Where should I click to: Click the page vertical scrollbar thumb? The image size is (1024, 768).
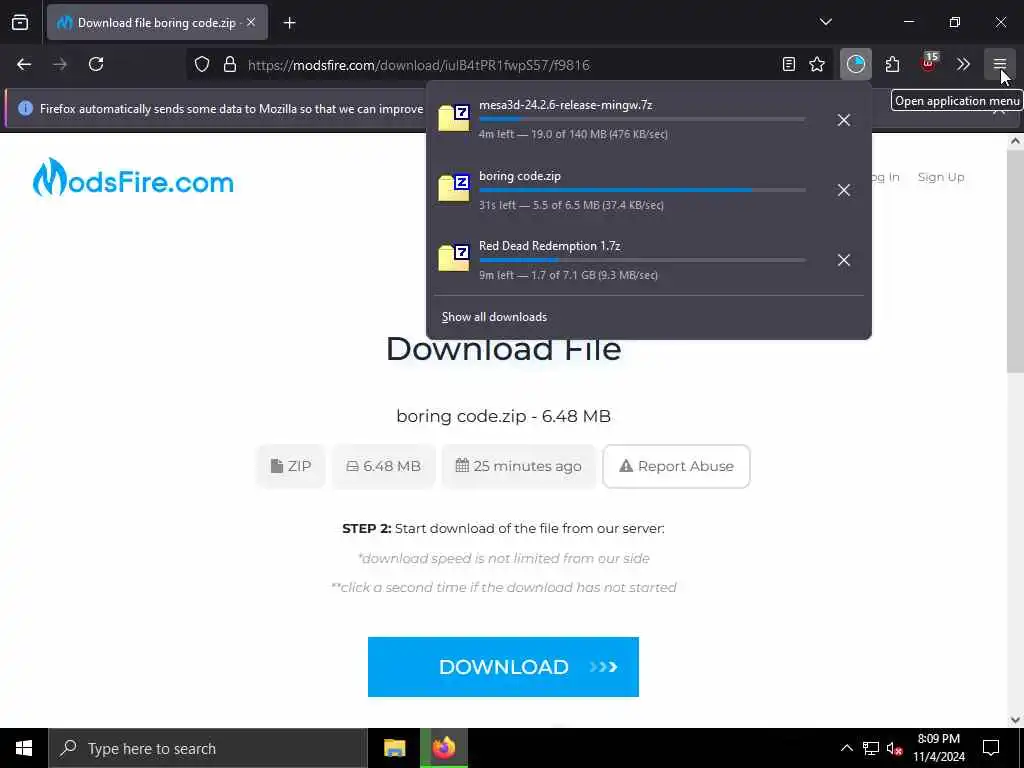click(1015, 261)
